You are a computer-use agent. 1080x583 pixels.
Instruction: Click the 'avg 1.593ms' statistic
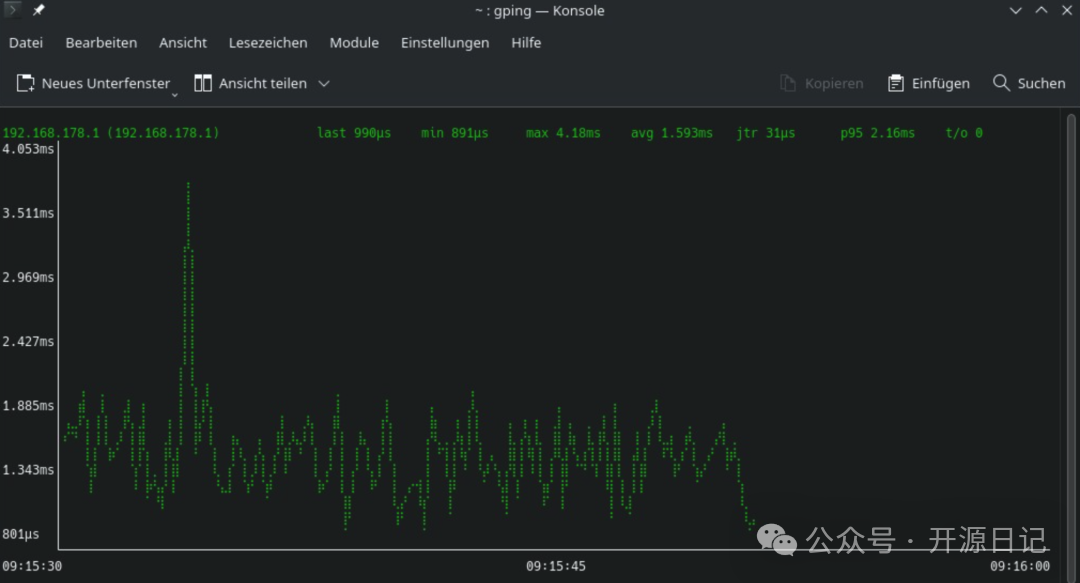pyautogui.click(x=672, y=133)
